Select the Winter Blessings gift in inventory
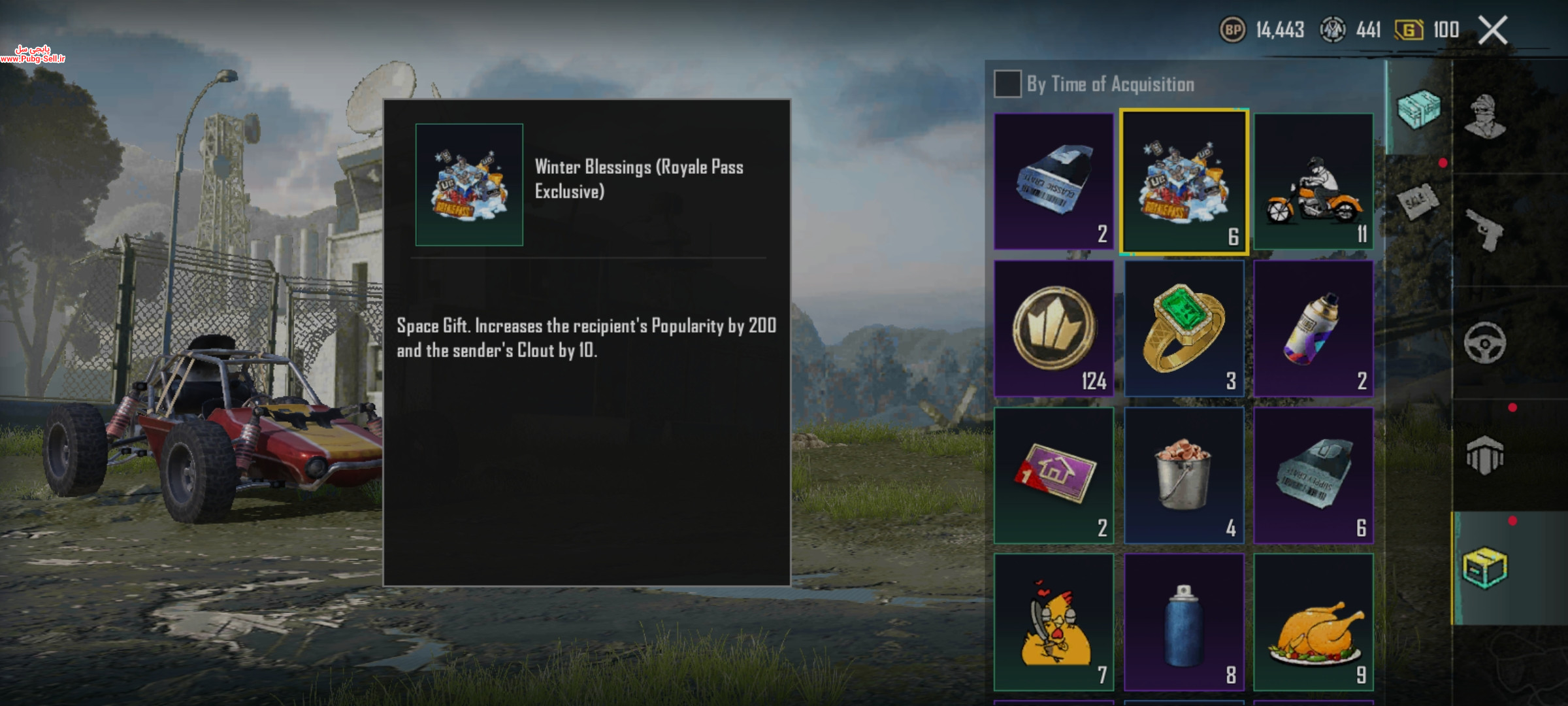The height and width of the screenshot is (706, 1568). pos(1184,182)
